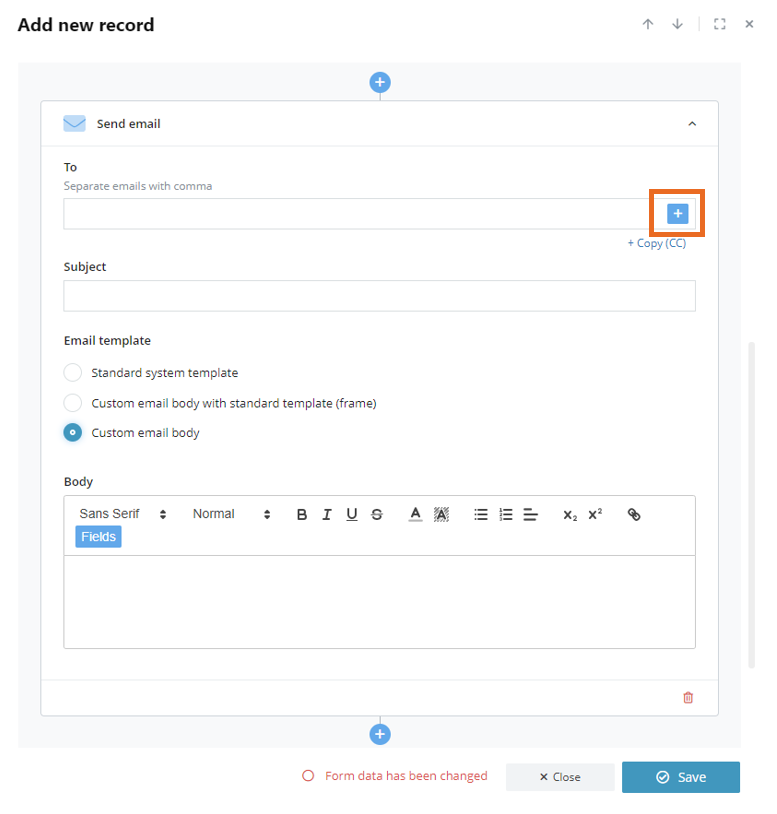The image size is (777, 814).
Task: Apply strikethrough formatting
Action: tap(377, 514)
